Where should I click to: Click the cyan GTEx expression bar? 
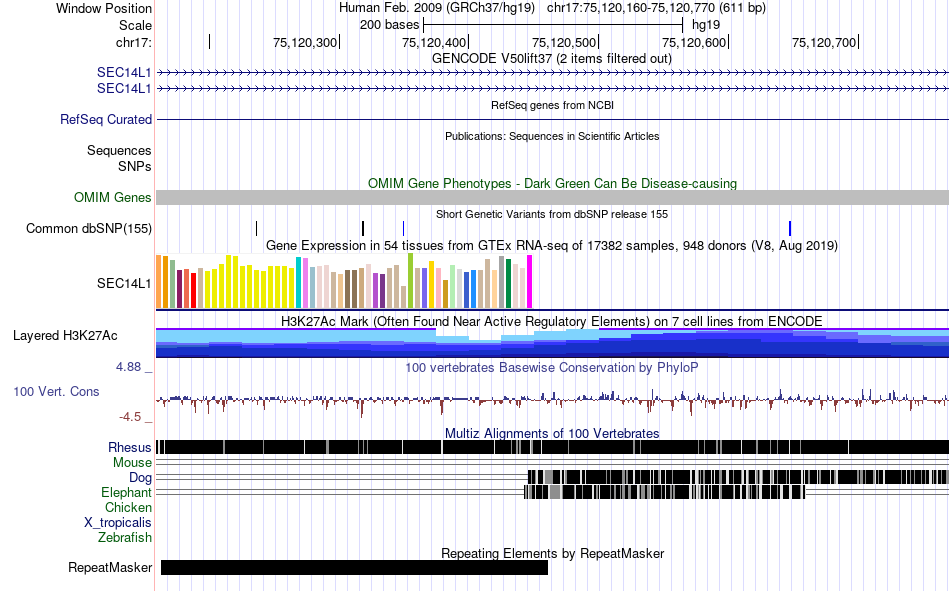tap(299, 282)
